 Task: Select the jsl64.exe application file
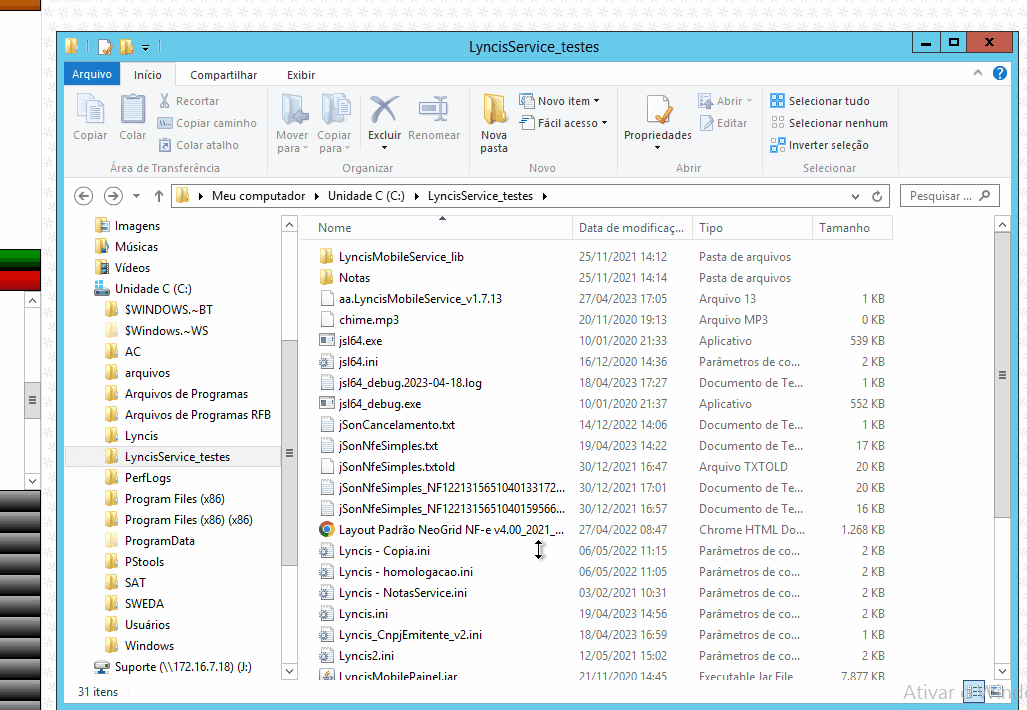point(360,341)
